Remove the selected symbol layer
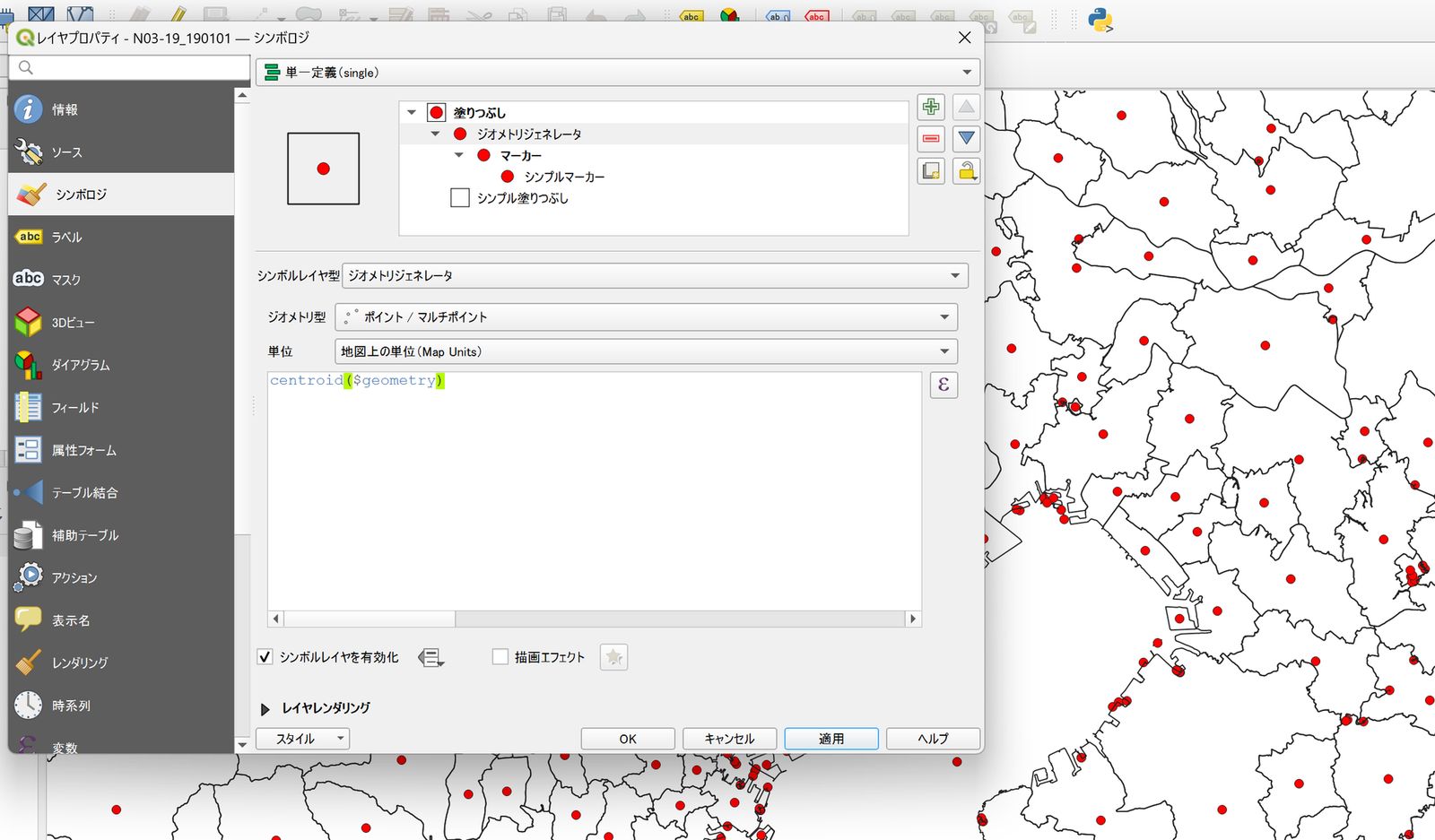The height and width of the screenshot is (840, 1435). tap(931, 139)
